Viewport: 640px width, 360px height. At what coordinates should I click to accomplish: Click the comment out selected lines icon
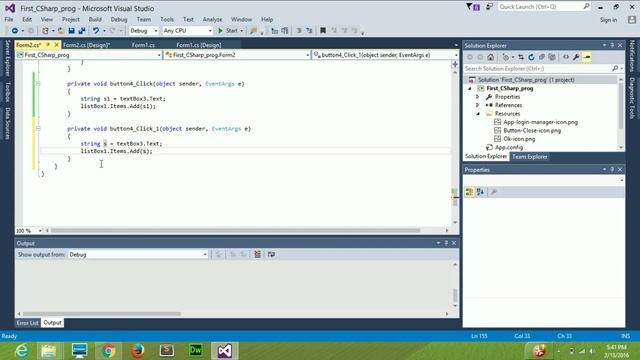(x=299, y=31)
